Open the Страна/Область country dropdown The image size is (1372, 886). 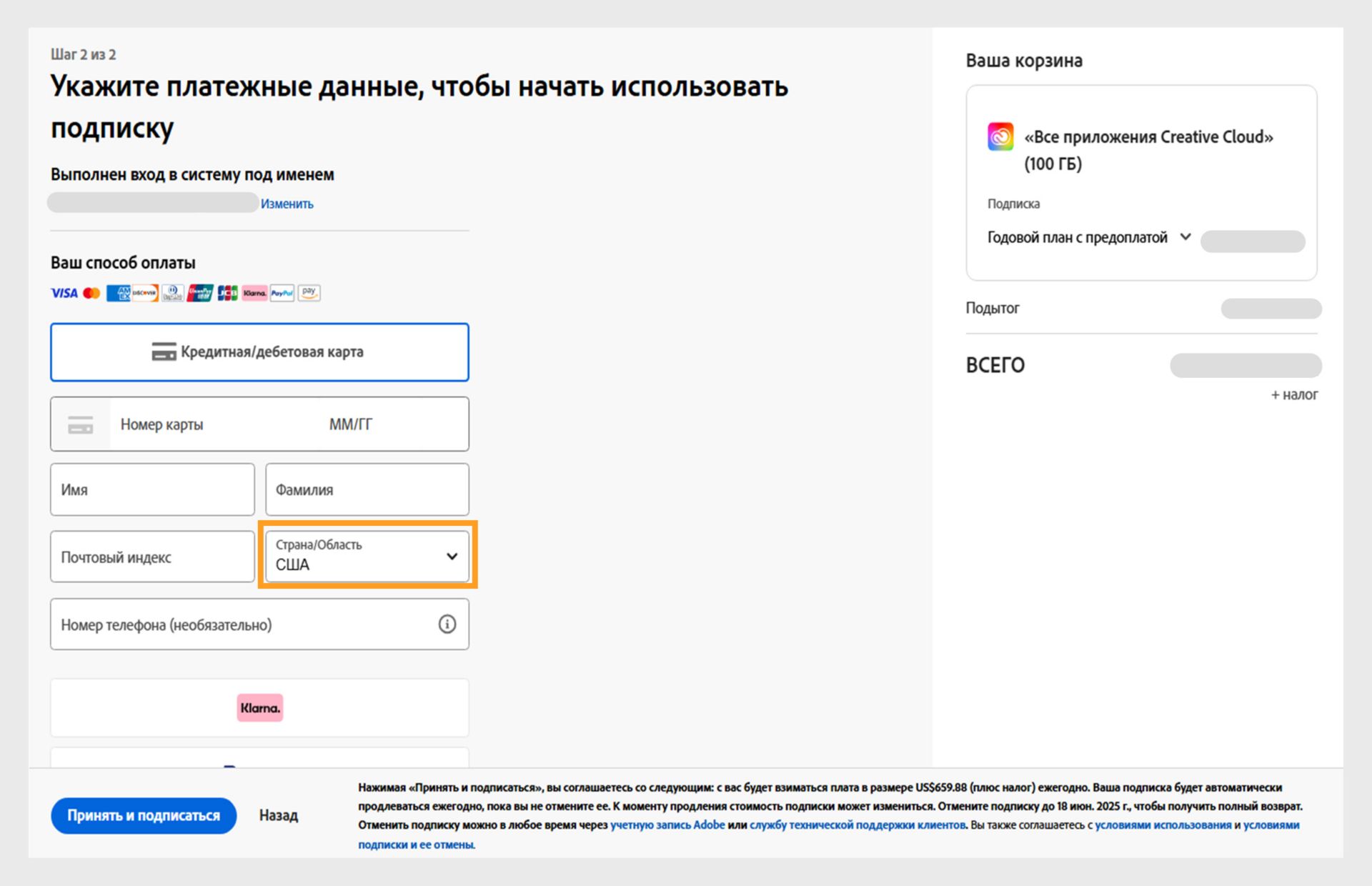[x=367, y=556]
